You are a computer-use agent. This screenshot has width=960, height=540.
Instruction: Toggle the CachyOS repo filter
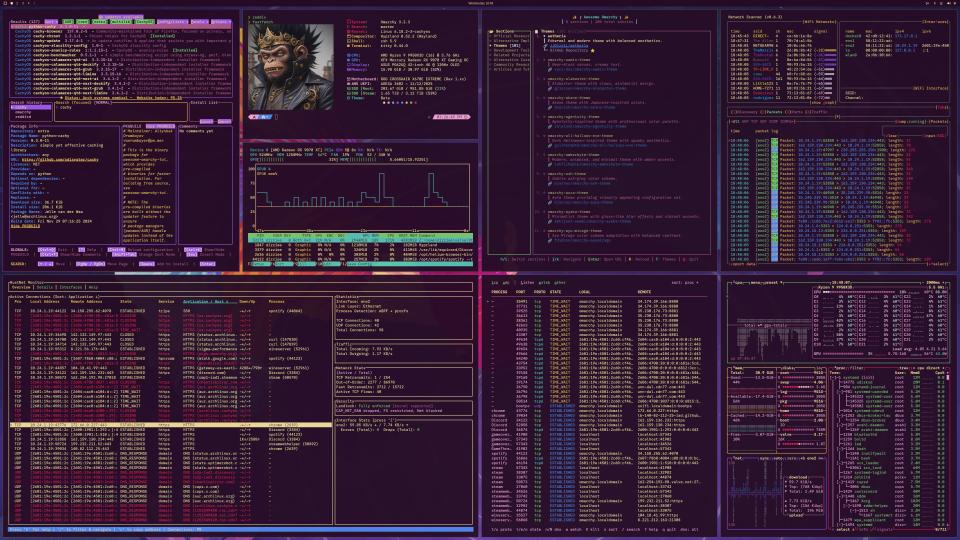pyautogui.click(x=144, y=21)
